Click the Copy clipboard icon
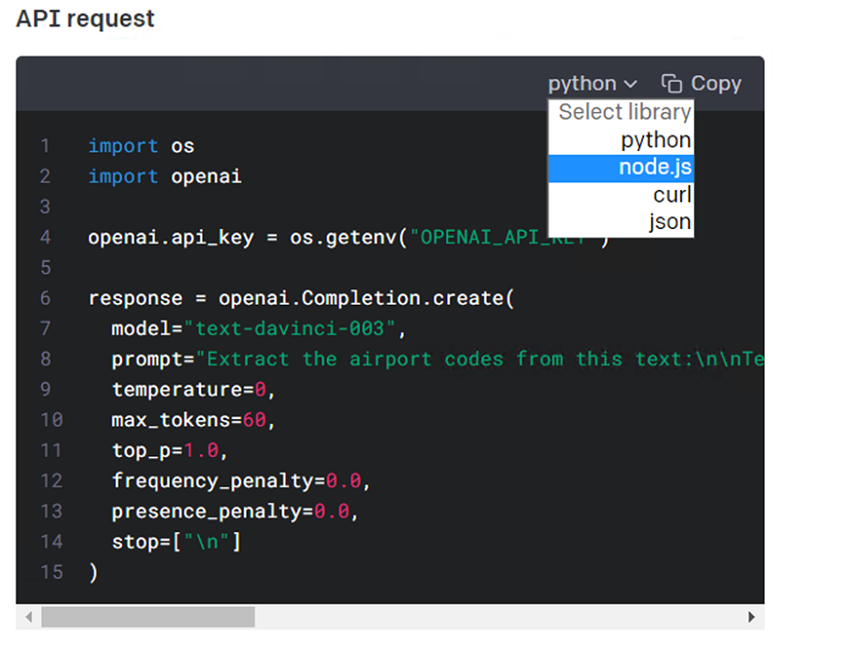This screenshot has height=648, width=850. coord(672,84)
